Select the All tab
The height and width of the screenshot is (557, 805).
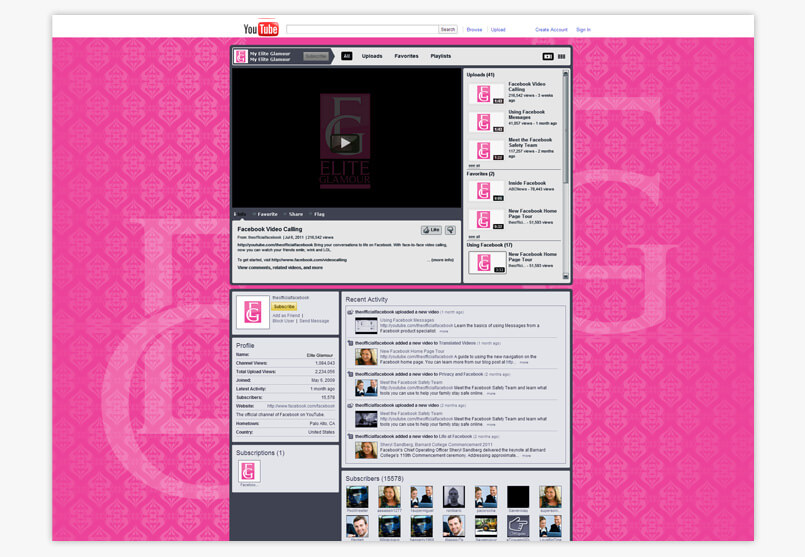click(347, 56)
